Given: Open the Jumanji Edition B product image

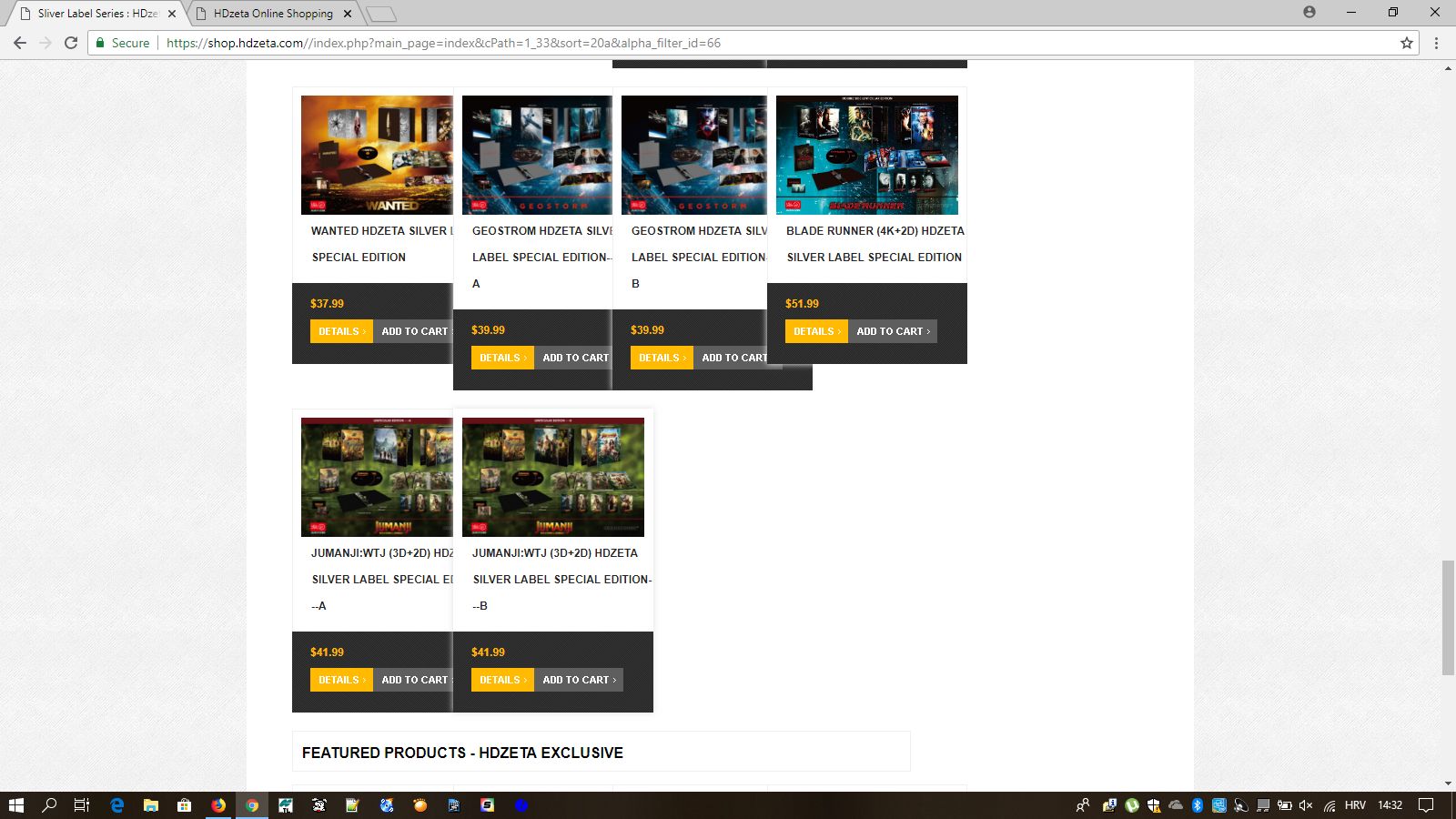Looking at the screenshot, I should (x=553, y=477).
